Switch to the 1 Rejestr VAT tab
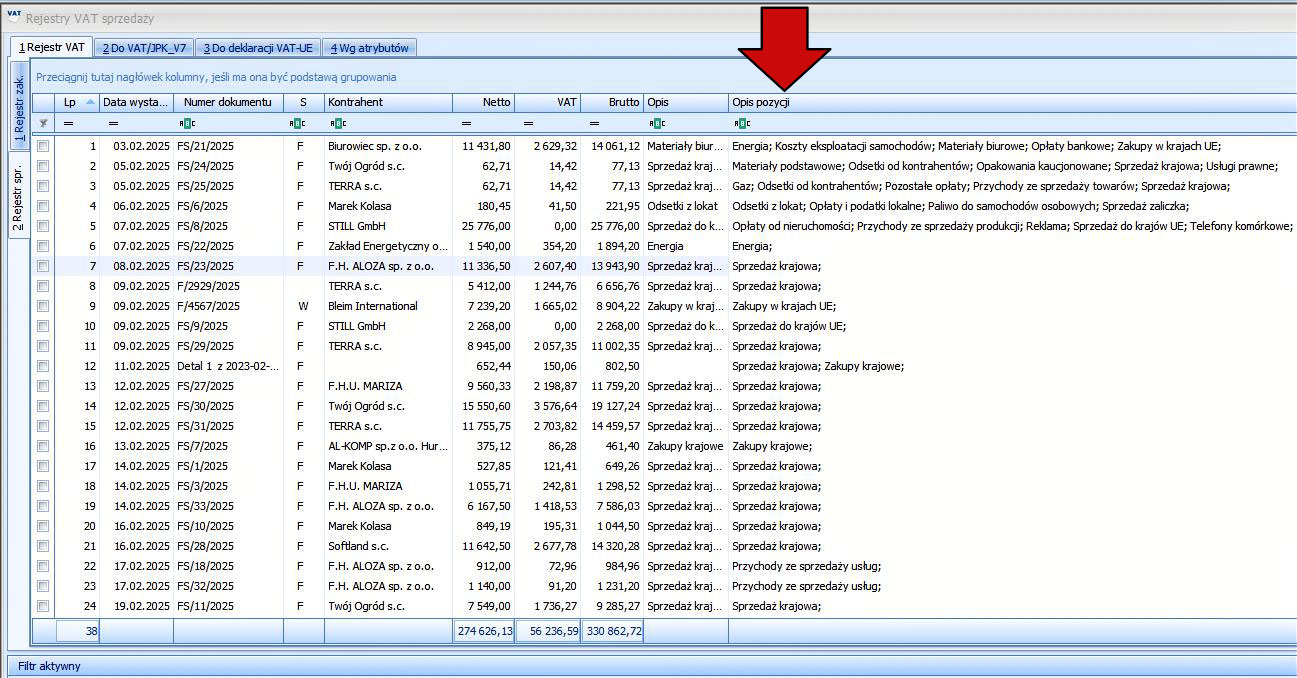 51,47
